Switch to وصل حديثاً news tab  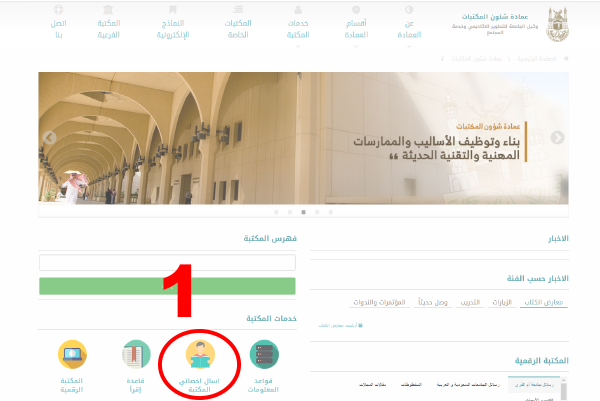pyautogui.click(x=433, y=302)
